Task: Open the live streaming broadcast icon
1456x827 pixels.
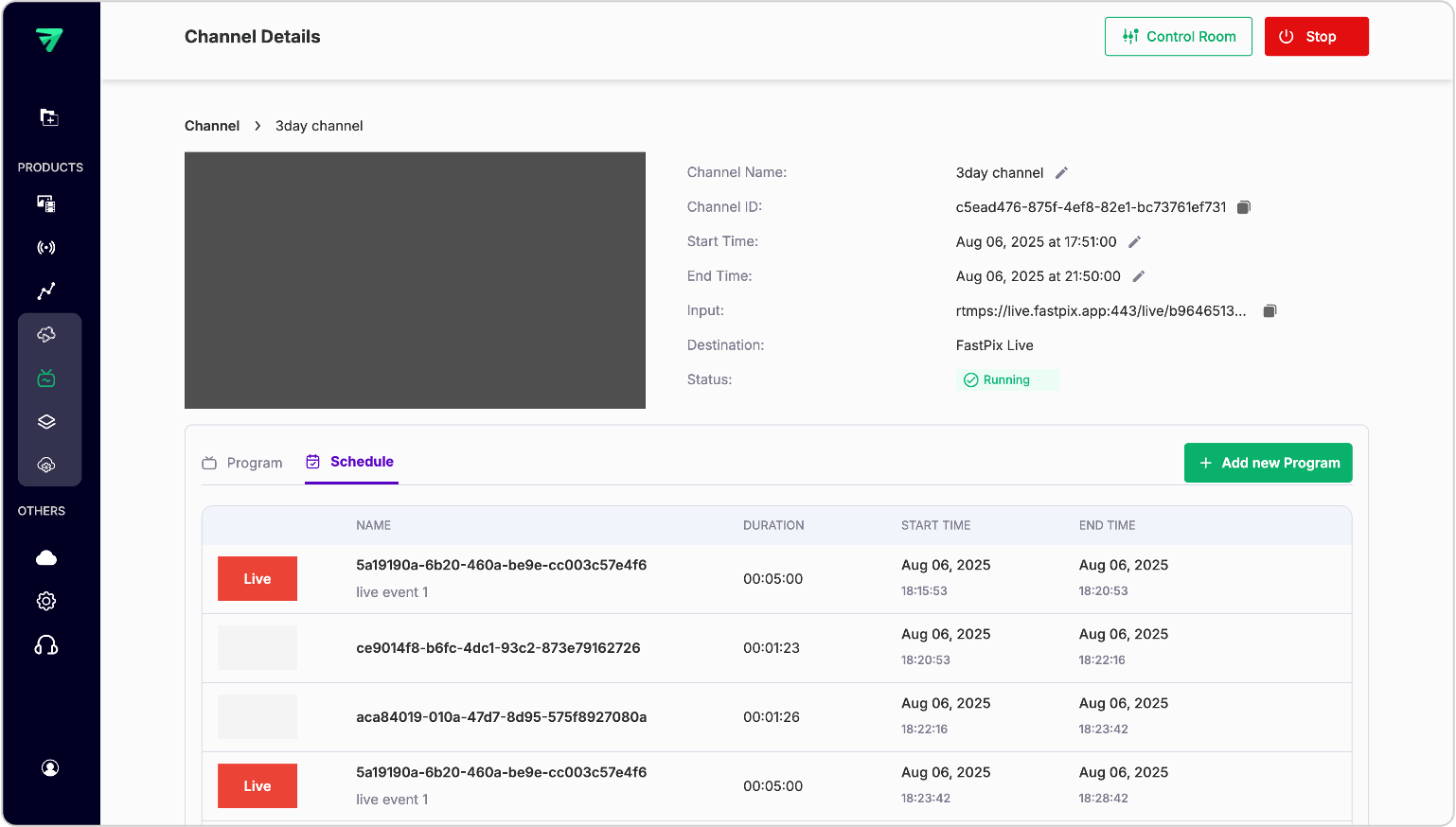Action: (46, 248)
